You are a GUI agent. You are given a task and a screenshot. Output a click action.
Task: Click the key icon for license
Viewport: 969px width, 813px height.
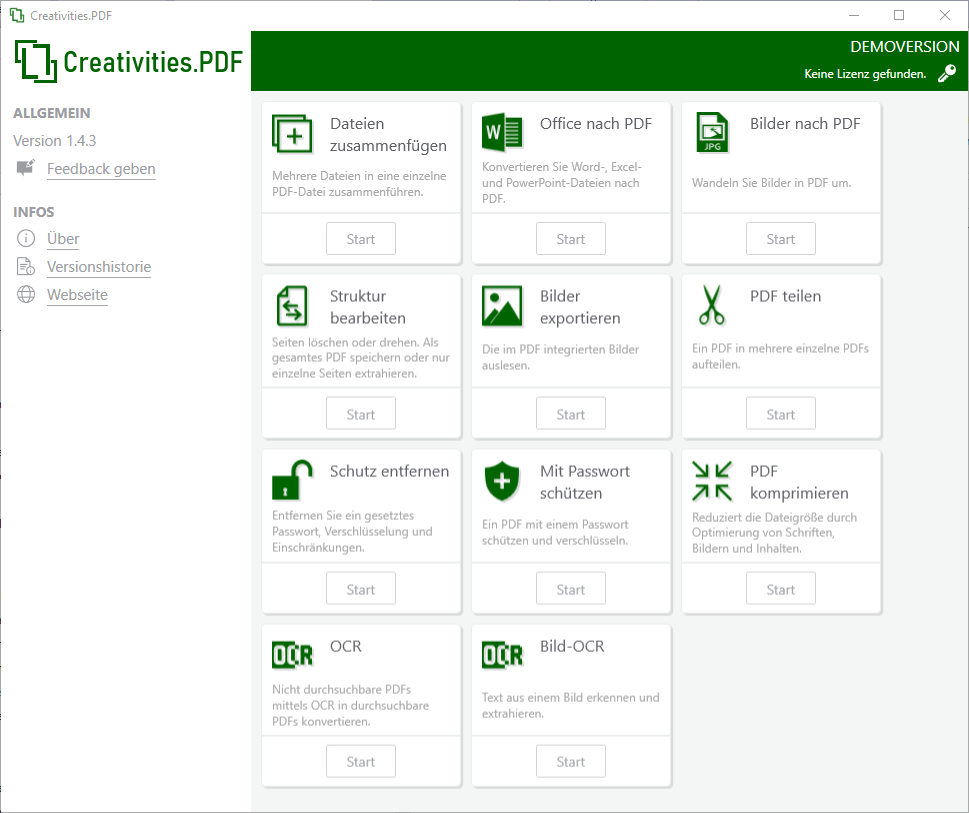[946, 73]
